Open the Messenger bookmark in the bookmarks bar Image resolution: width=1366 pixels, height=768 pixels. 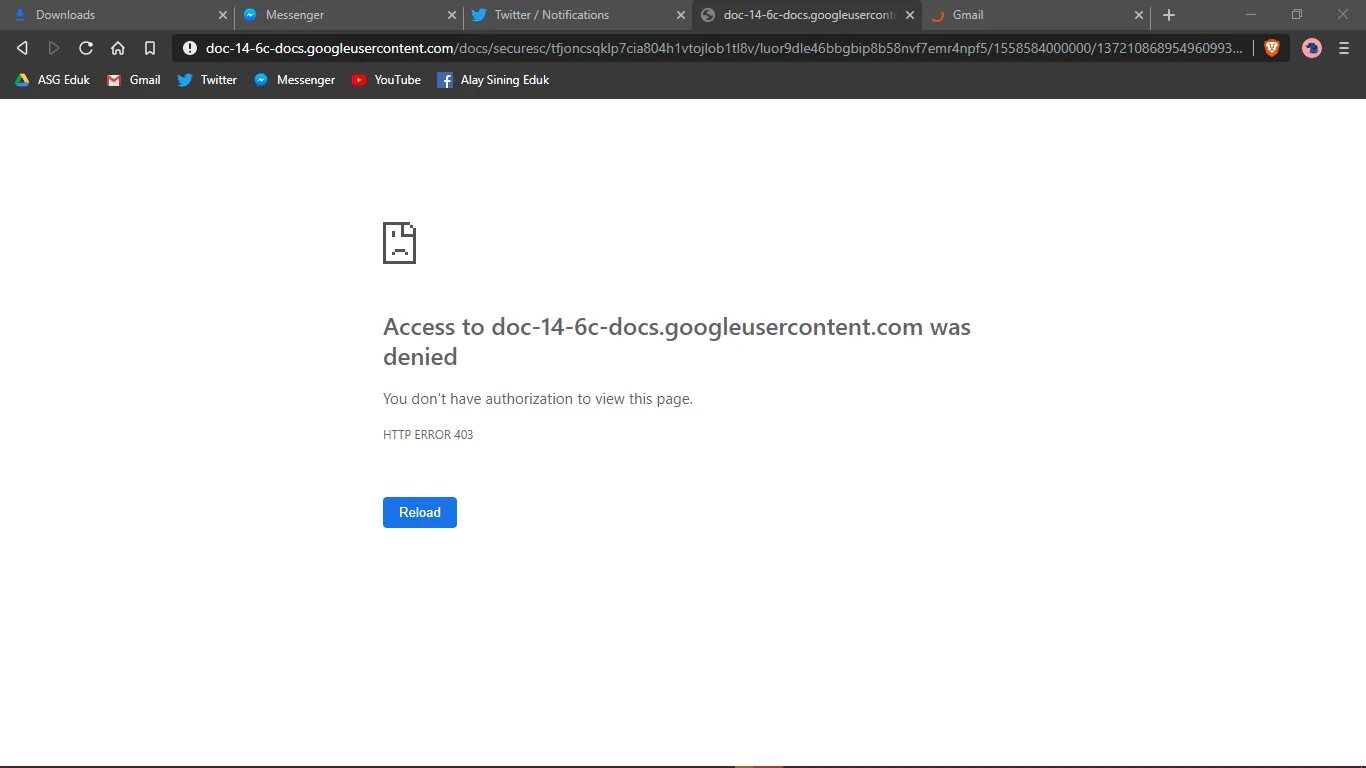click(x=294, y=80)
